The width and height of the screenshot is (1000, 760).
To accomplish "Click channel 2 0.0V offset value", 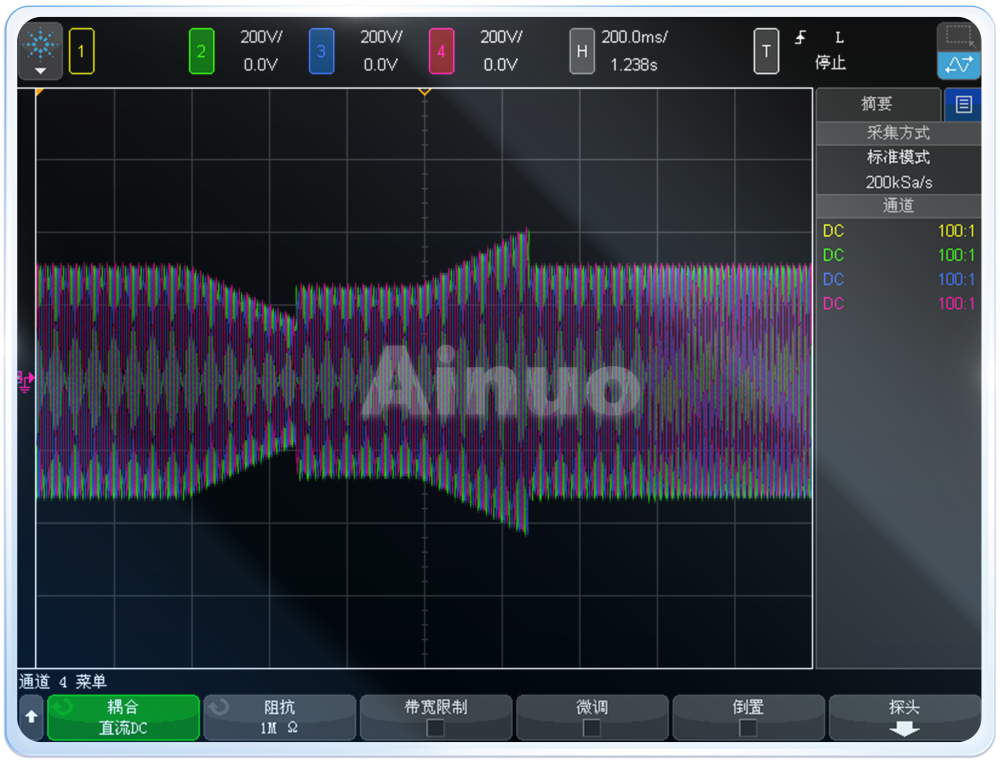I will coord(261,65).
